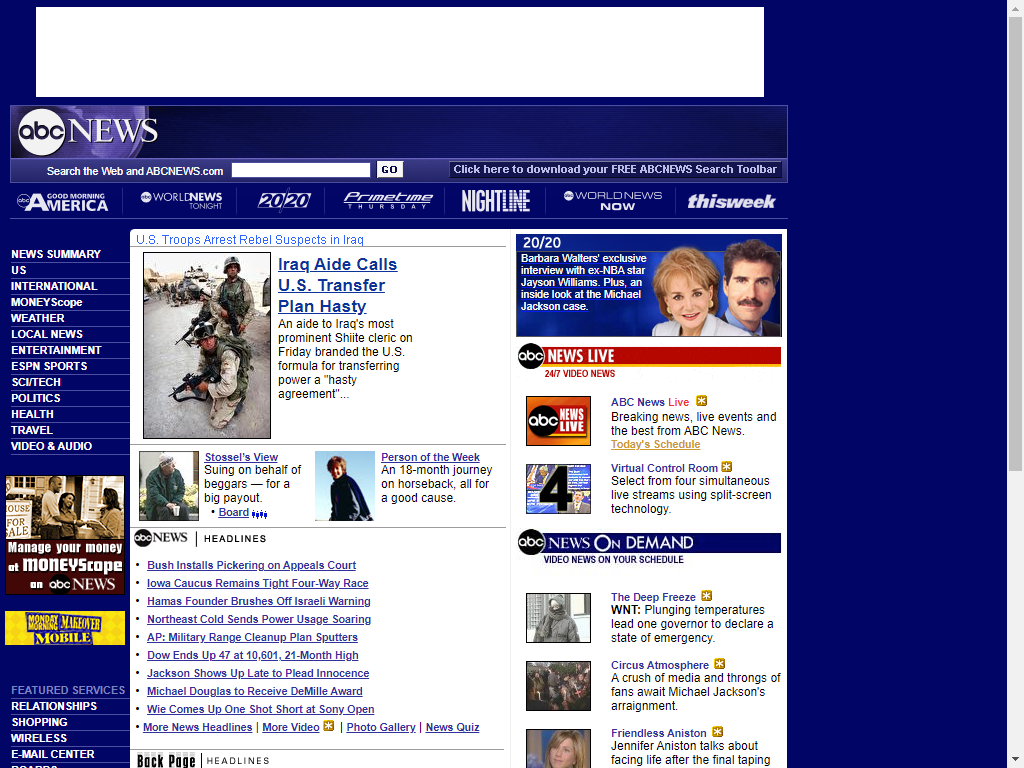Open Bush Installs Pickering on Appeals Court
This screenshot has height=768, width=1024.
point(251,566)
